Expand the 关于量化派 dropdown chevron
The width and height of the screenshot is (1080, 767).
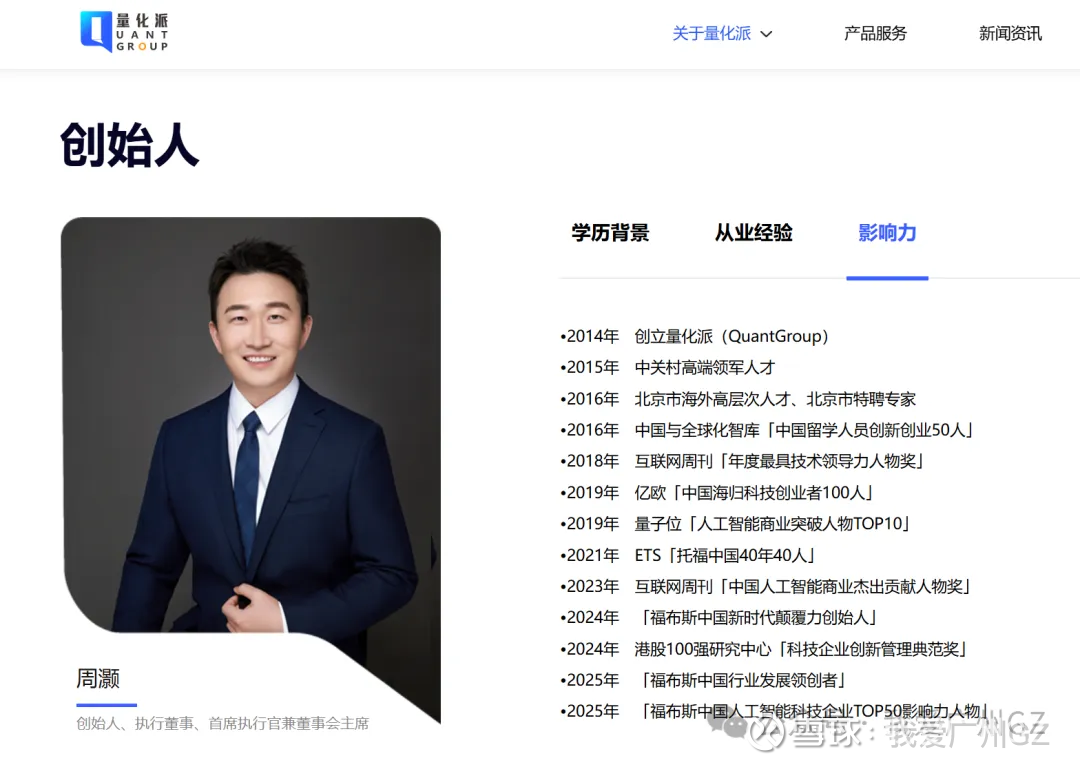coord(766,34)
